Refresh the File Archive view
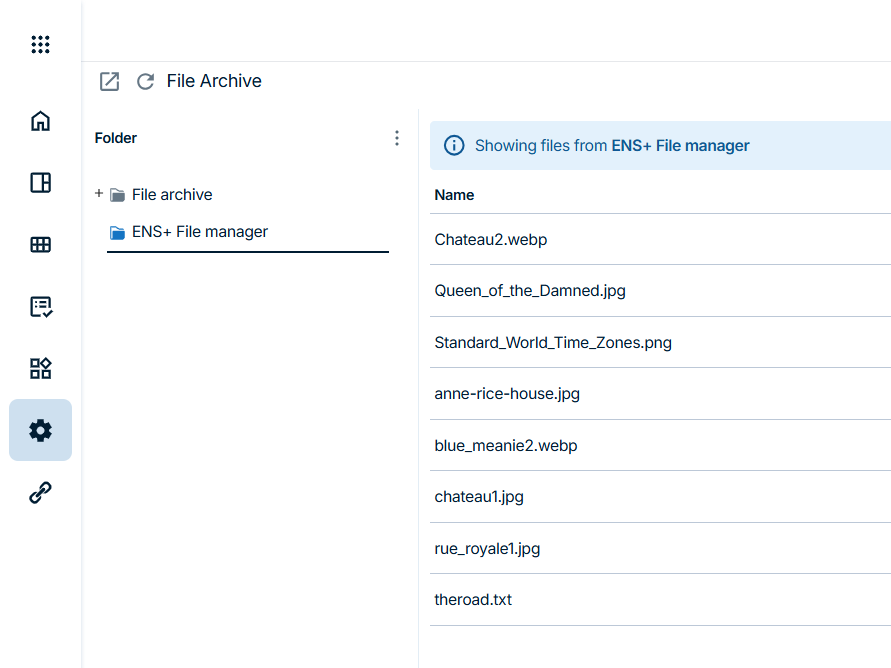891x668 pixels. 145,82
